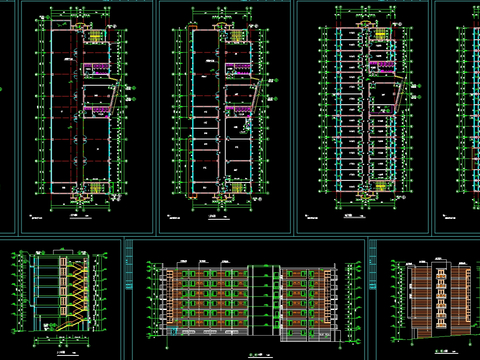Click the drawing title below the first floor plan
Viewport: 480px width, 360px height.
74,216
